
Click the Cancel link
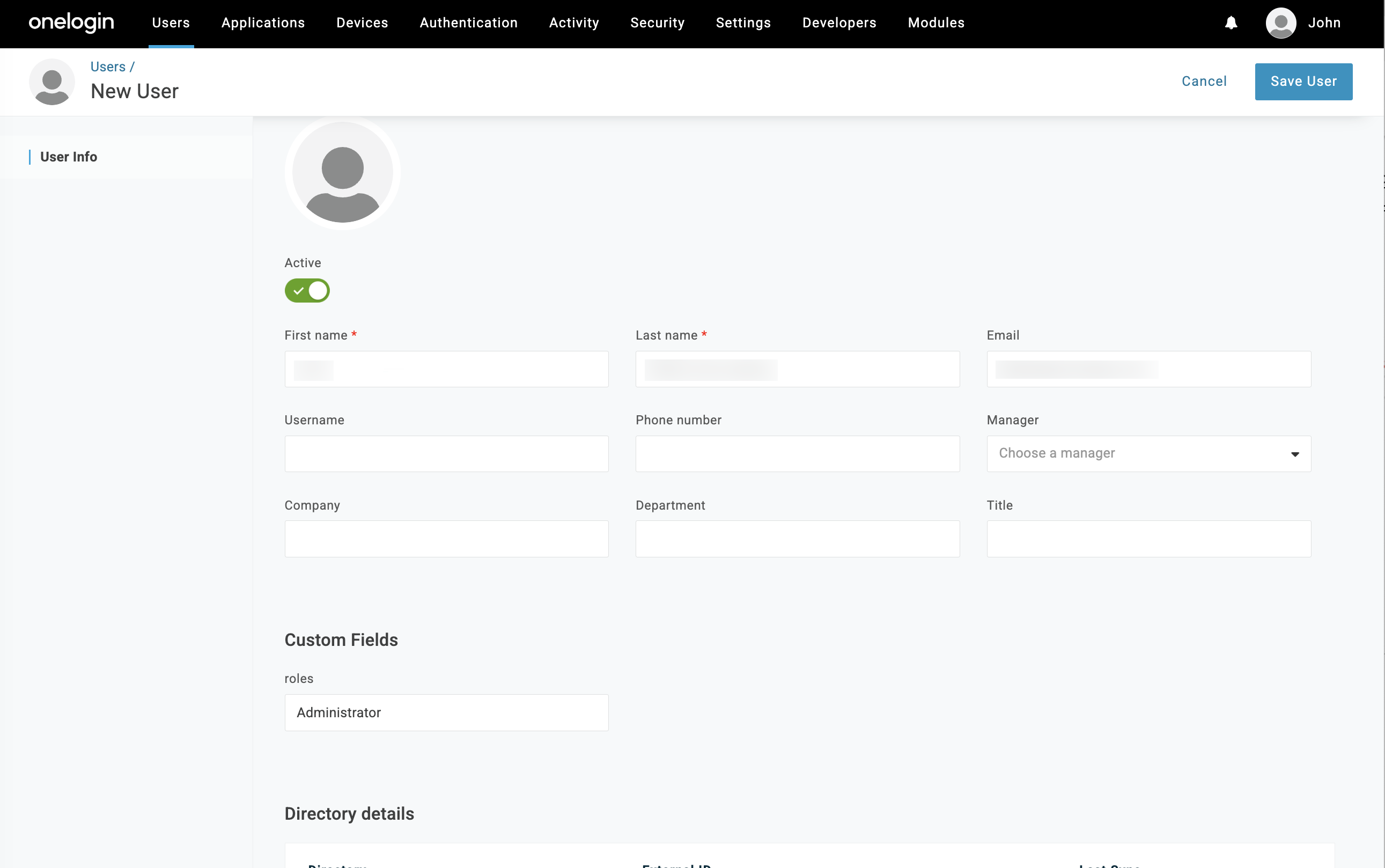pyautogui.click(x=1204, y=82)
